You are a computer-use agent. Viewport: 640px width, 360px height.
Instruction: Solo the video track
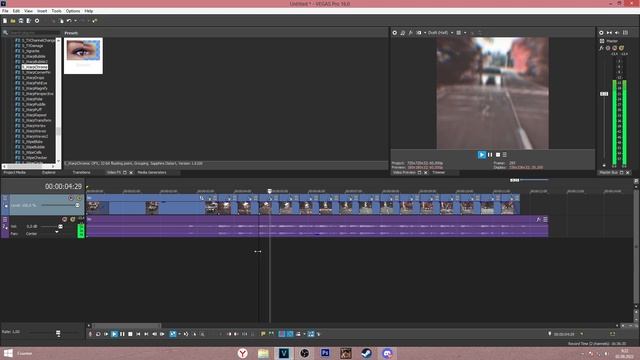(79, 198)
